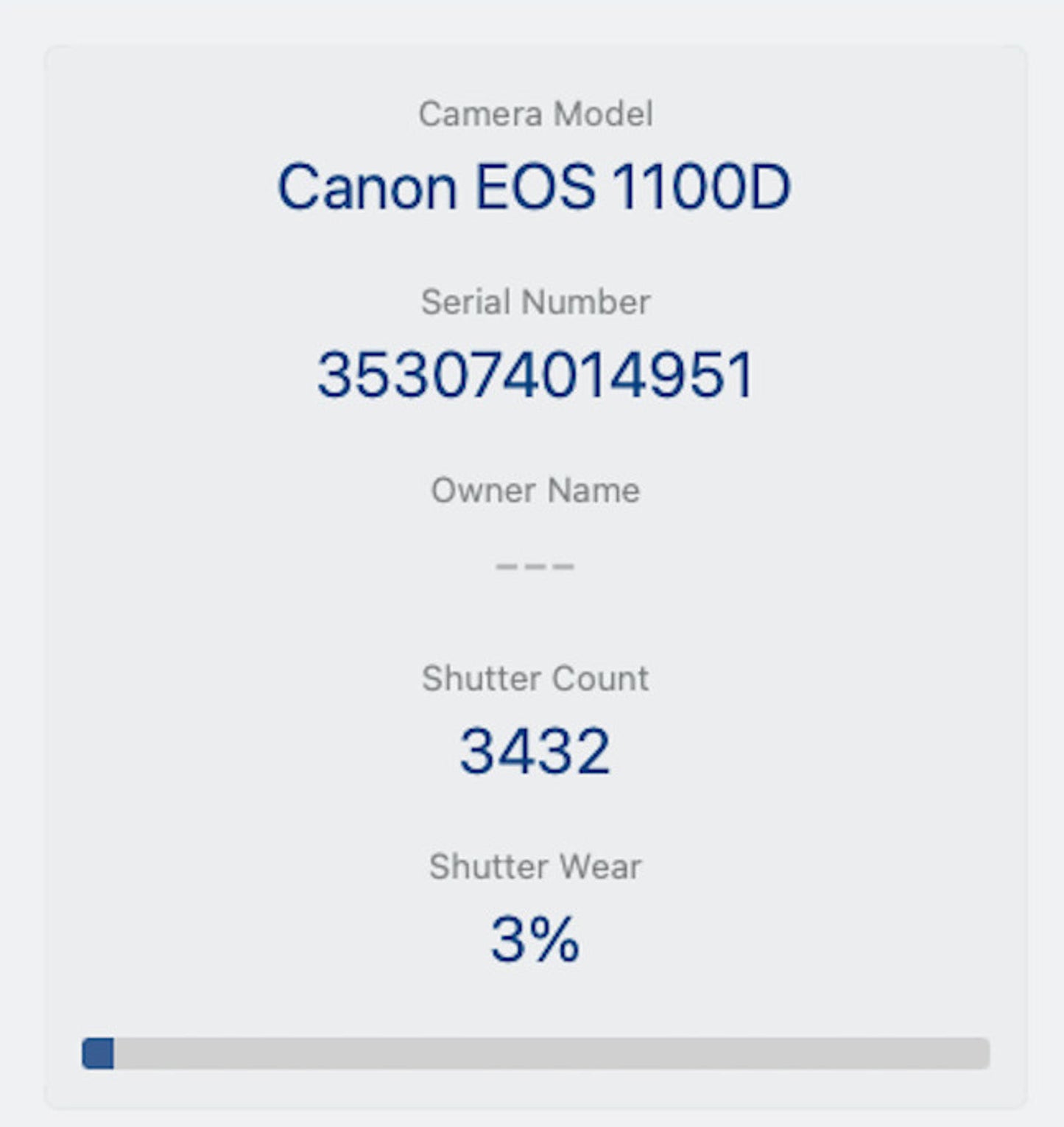Select the shutter count value 3432
The height and width of the screenshot is (1127, 1064).
[535, 749]
